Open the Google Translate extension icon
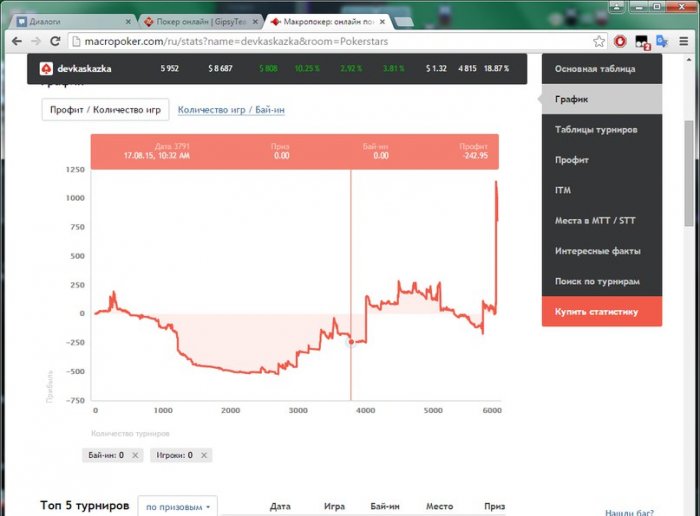The image size is (700, 516). point(662,42)
